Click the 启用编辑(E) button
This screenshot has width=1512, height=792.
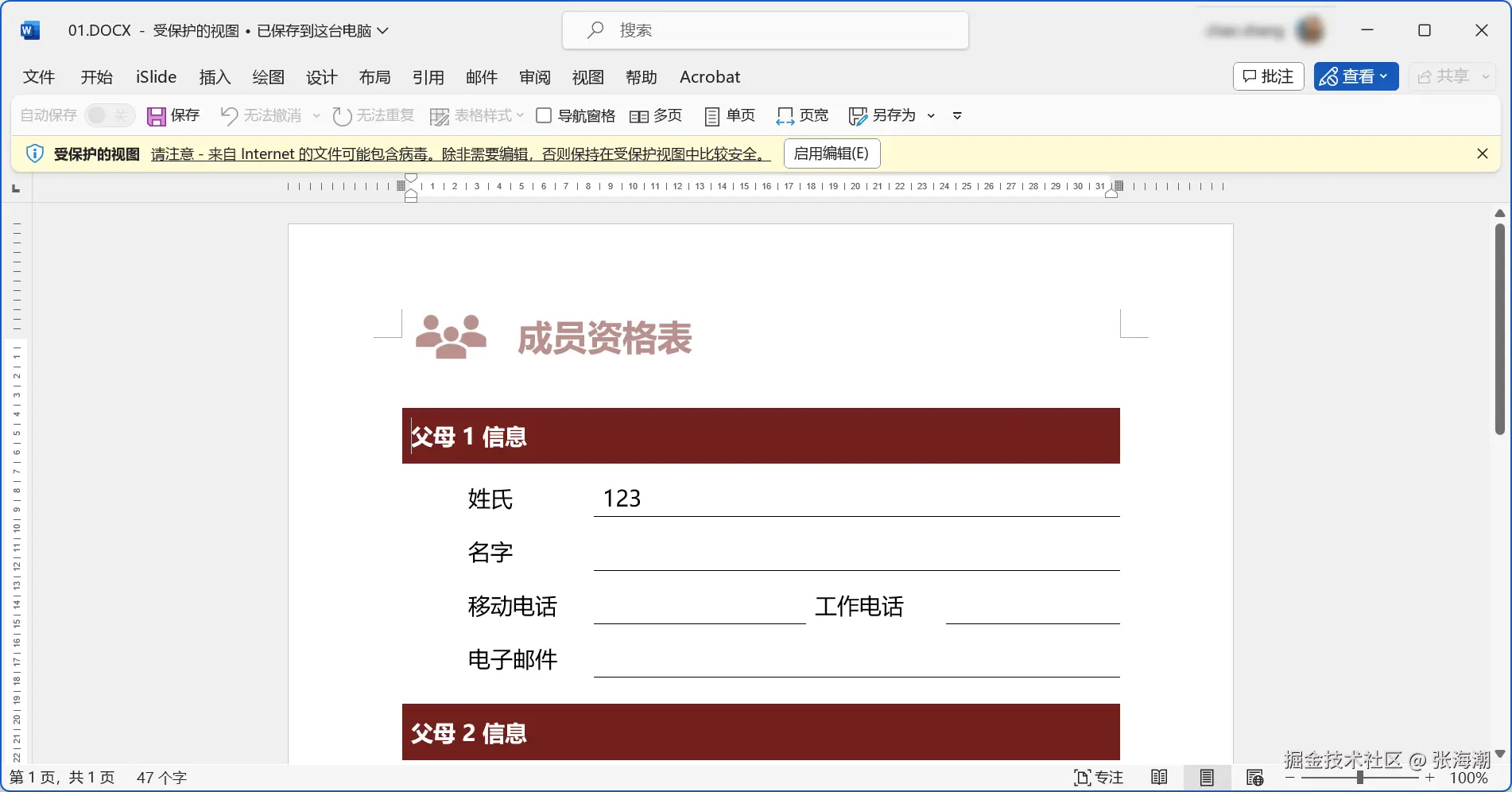(x=832, y=153)
